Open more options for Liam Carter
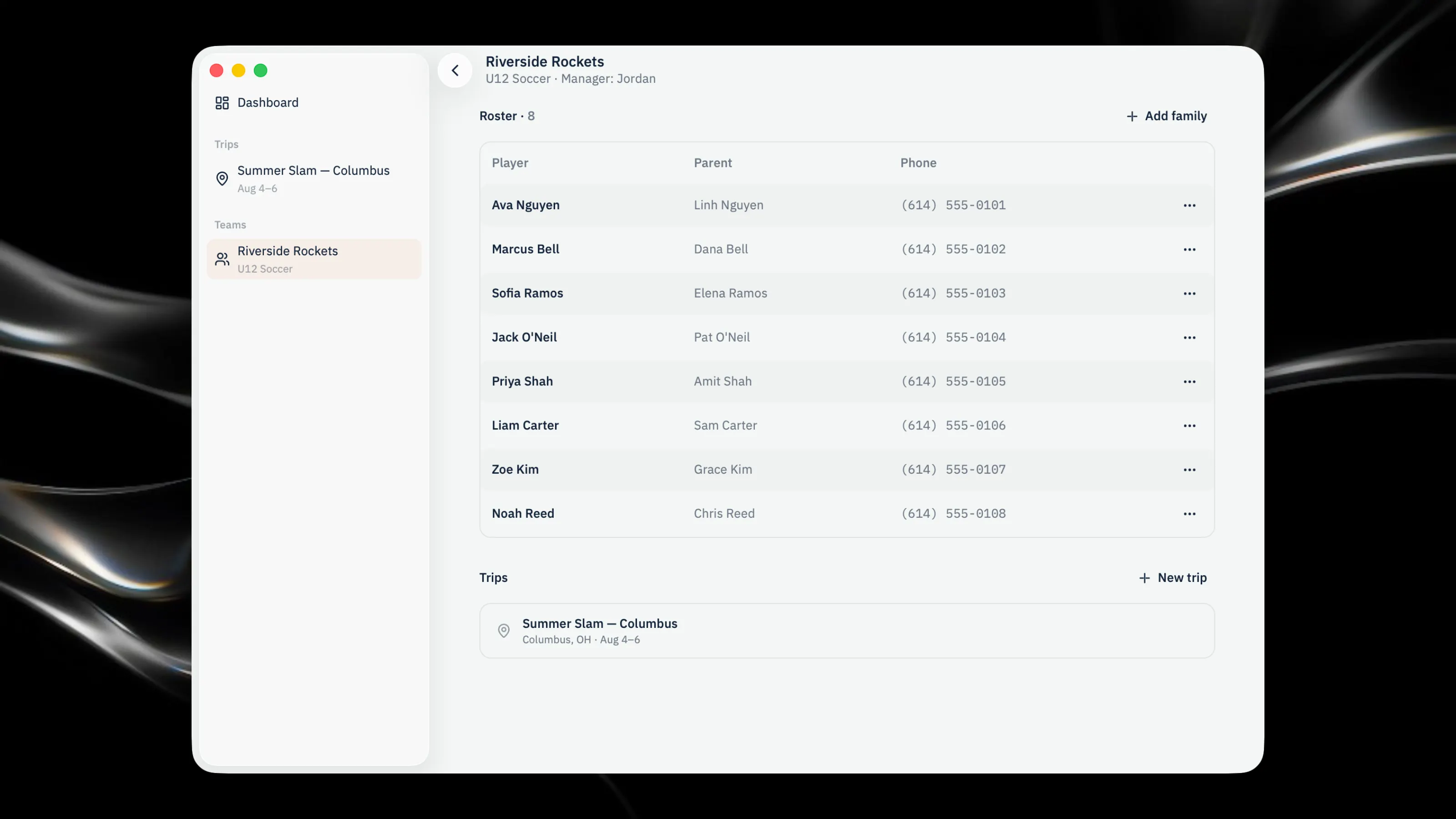 pos(1189,425)
